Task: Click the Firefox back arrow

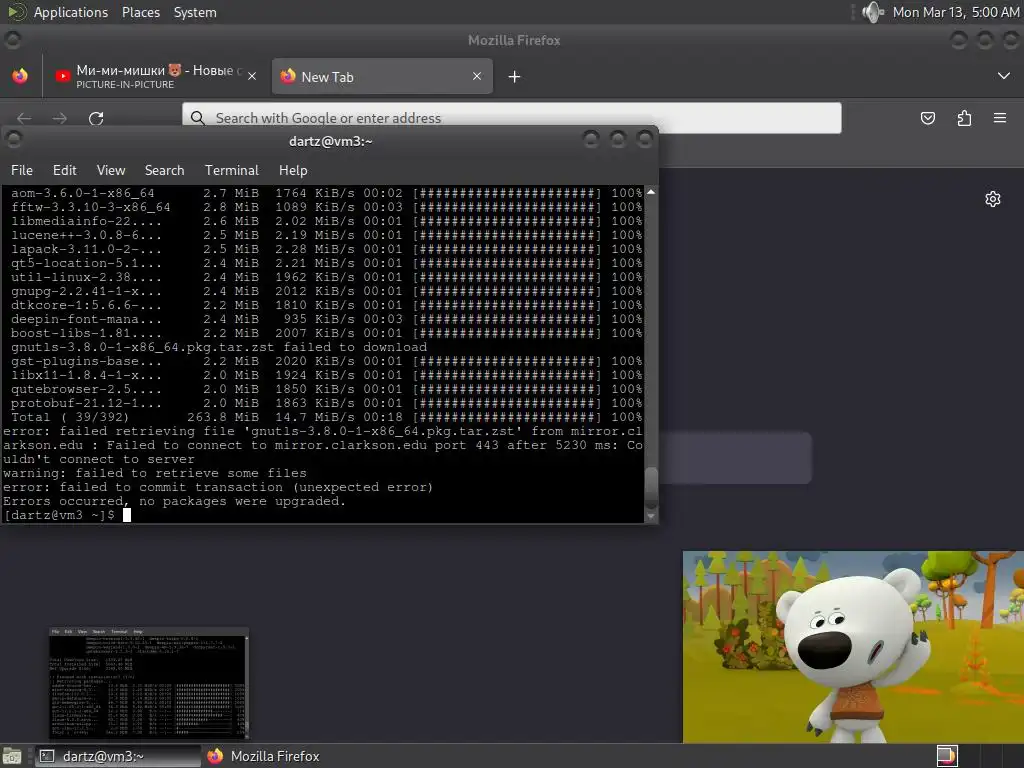Action: coord(24,118)
